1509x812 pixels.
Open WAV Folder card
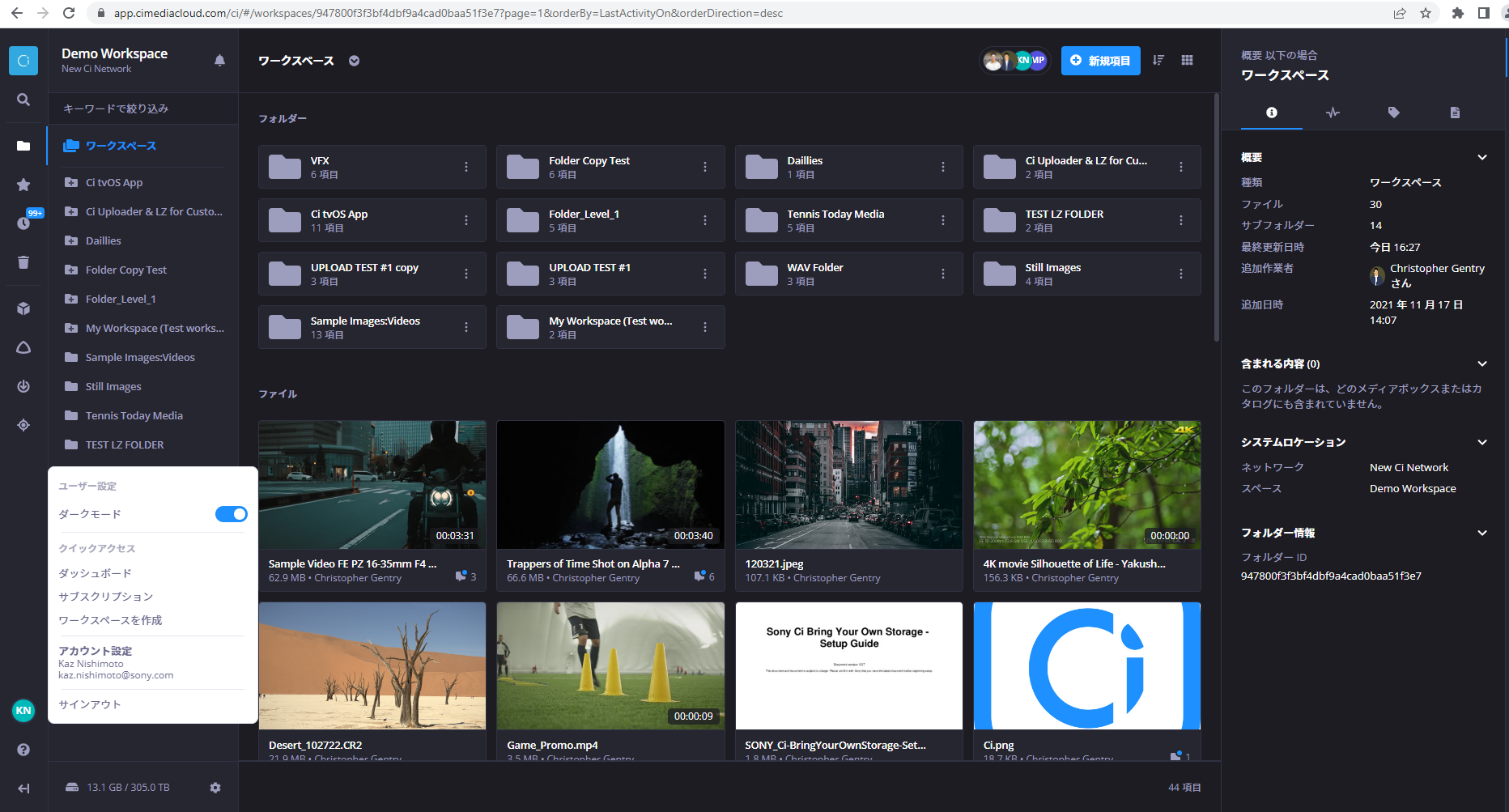coord(848,274)
